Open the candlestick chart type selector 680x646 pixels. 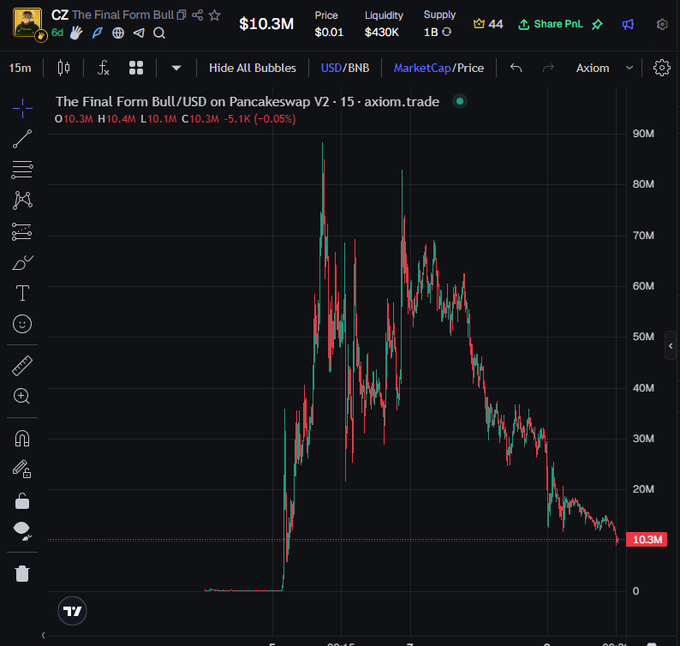[x=64, y=68]
